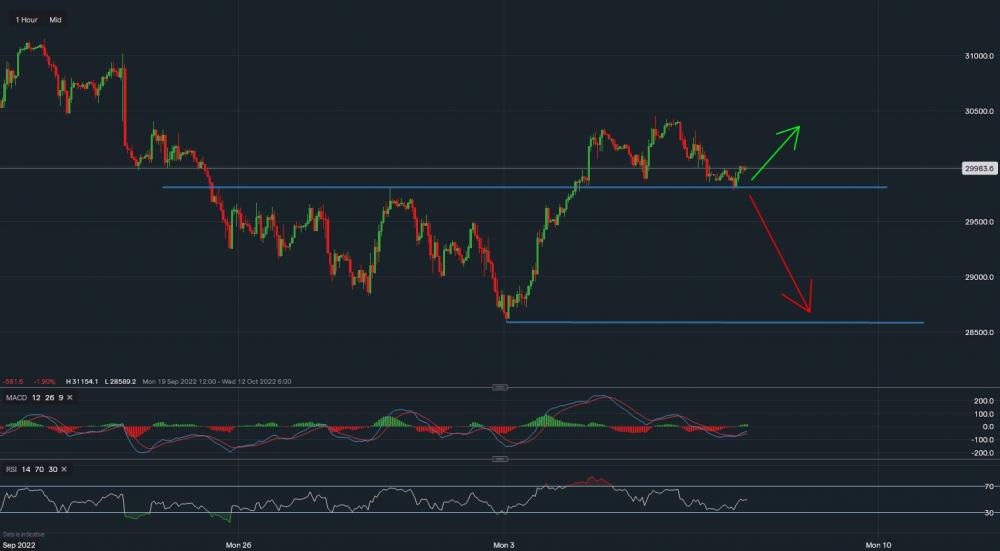Select the green upward arrow drawing
Screen dimensions: 1000x551
tap(777, 152)
